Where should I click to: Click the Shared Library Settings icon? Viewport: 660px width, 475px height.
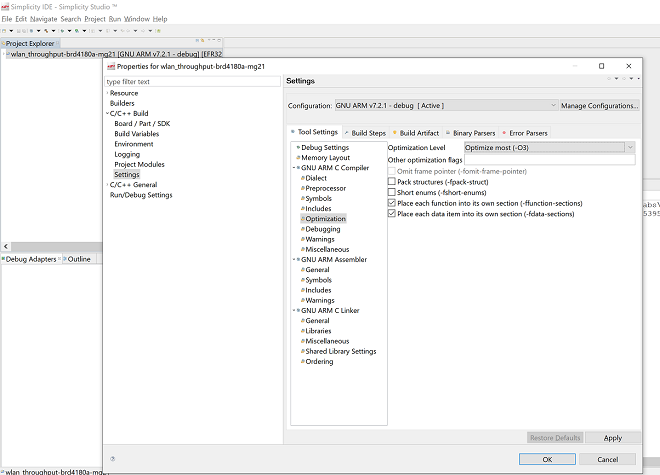[302, 351]
